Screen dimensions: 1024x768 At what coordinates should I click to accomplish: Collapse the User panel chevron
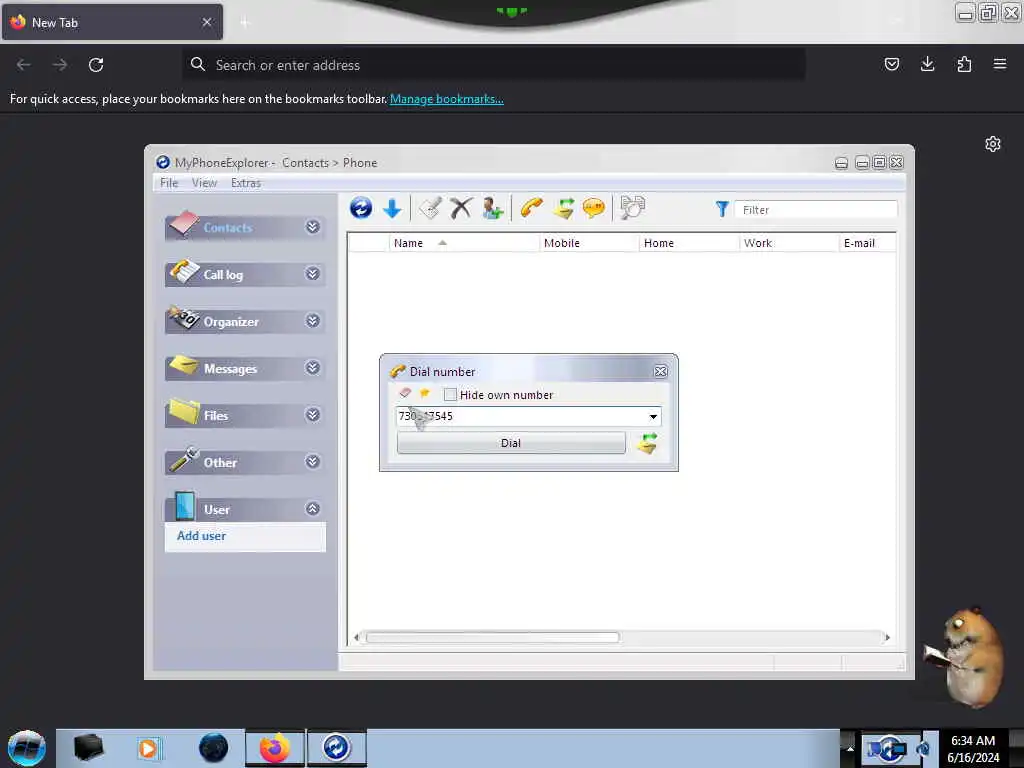point(313,509)
